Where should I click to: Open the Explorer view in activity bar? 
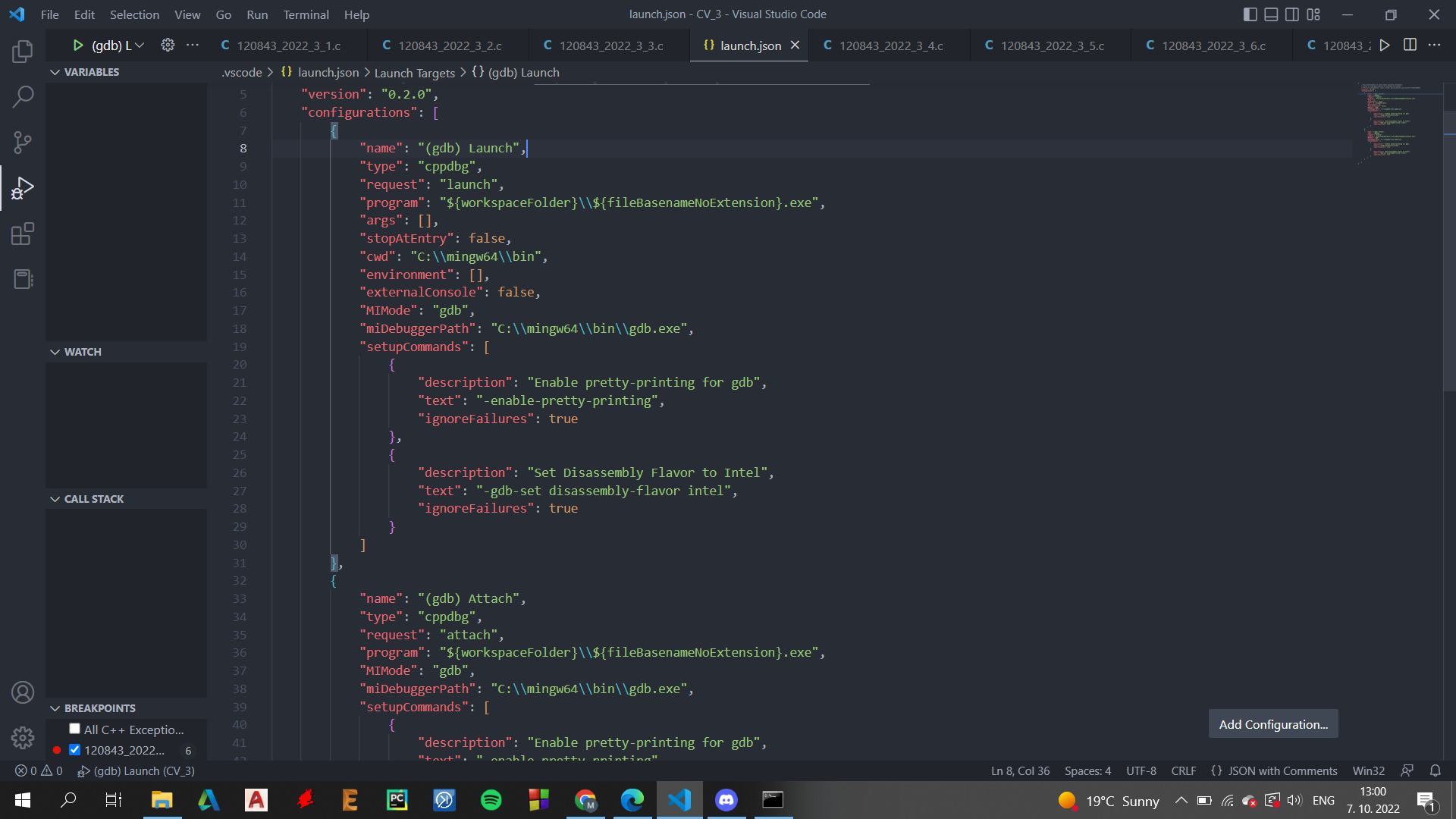click(x=23, y=52)
